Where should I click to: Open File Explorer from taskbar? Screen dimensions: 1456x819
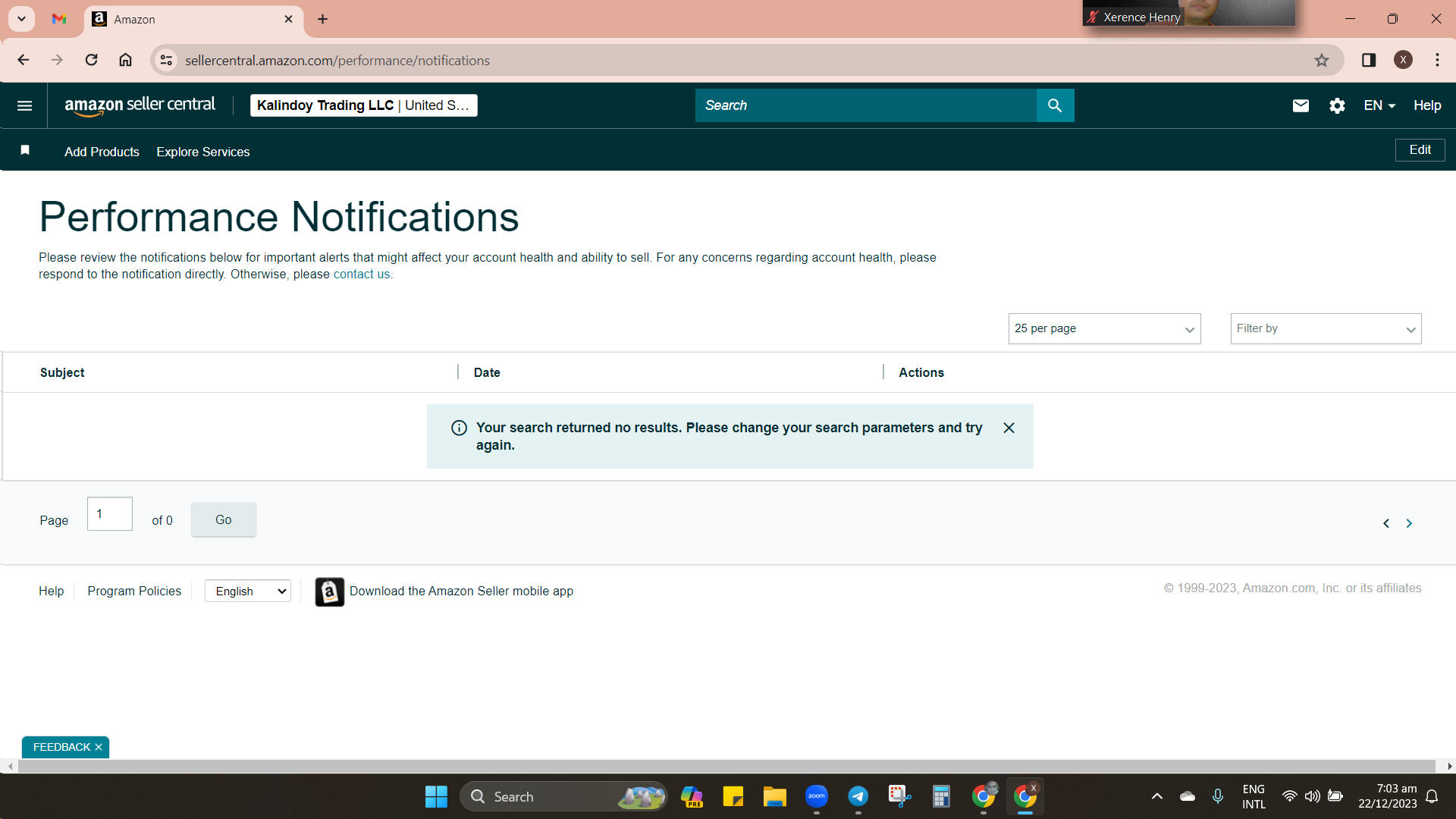tap(774, 797)
